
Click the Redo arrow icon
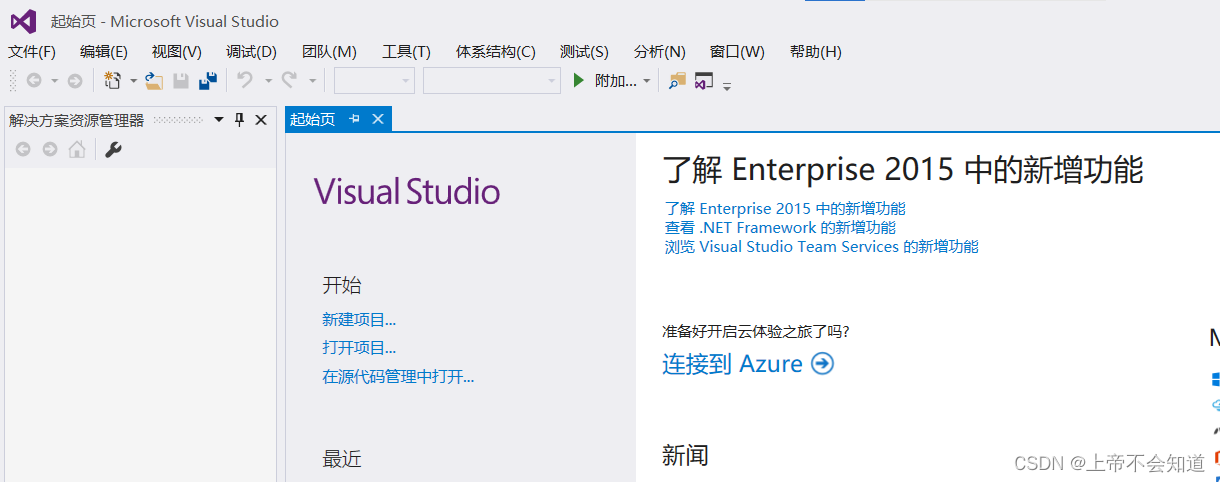click(x=289, y=81)
